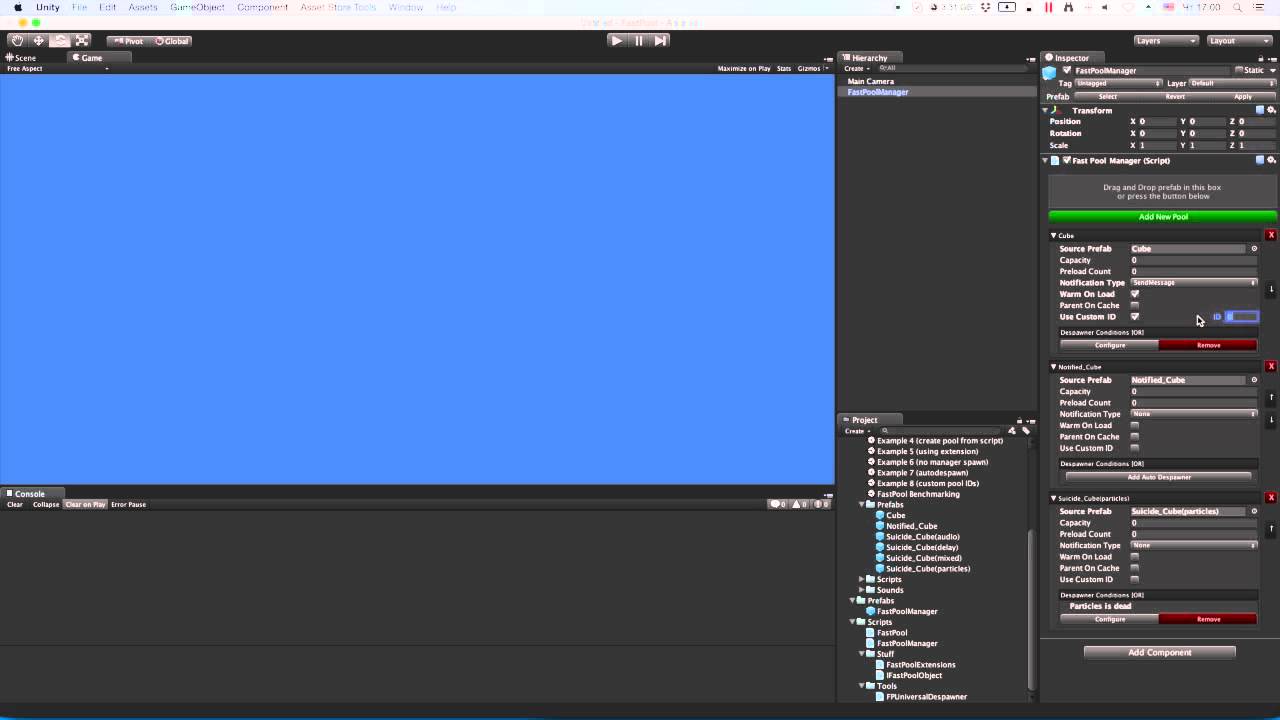Open Fast Pool Manager script help icon

click(x=1260, y=160)
